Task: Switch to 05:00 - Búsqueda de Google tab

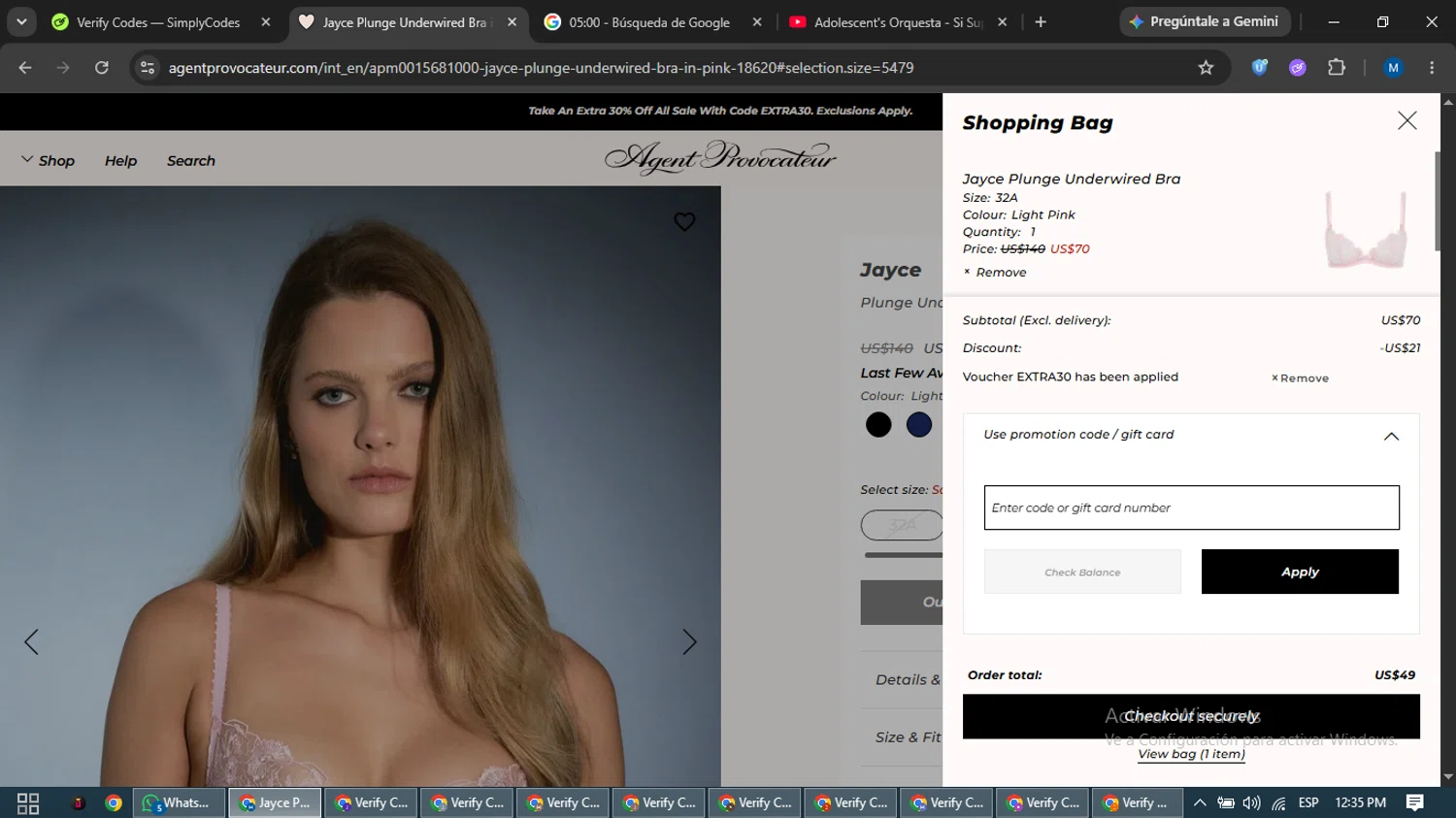Action: [x=649, y=22]
